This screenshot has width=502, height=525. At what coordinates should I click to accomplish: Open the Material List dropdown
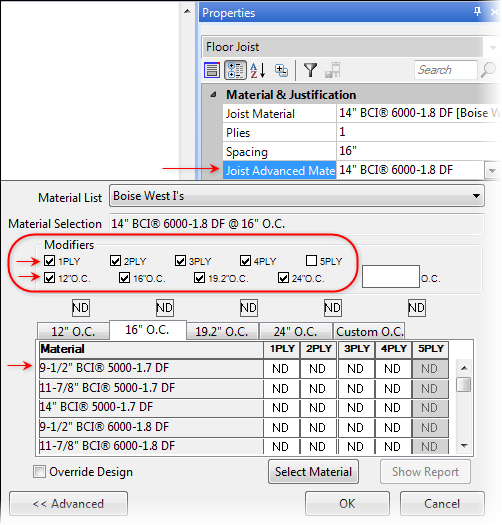(x=476, y=196)
